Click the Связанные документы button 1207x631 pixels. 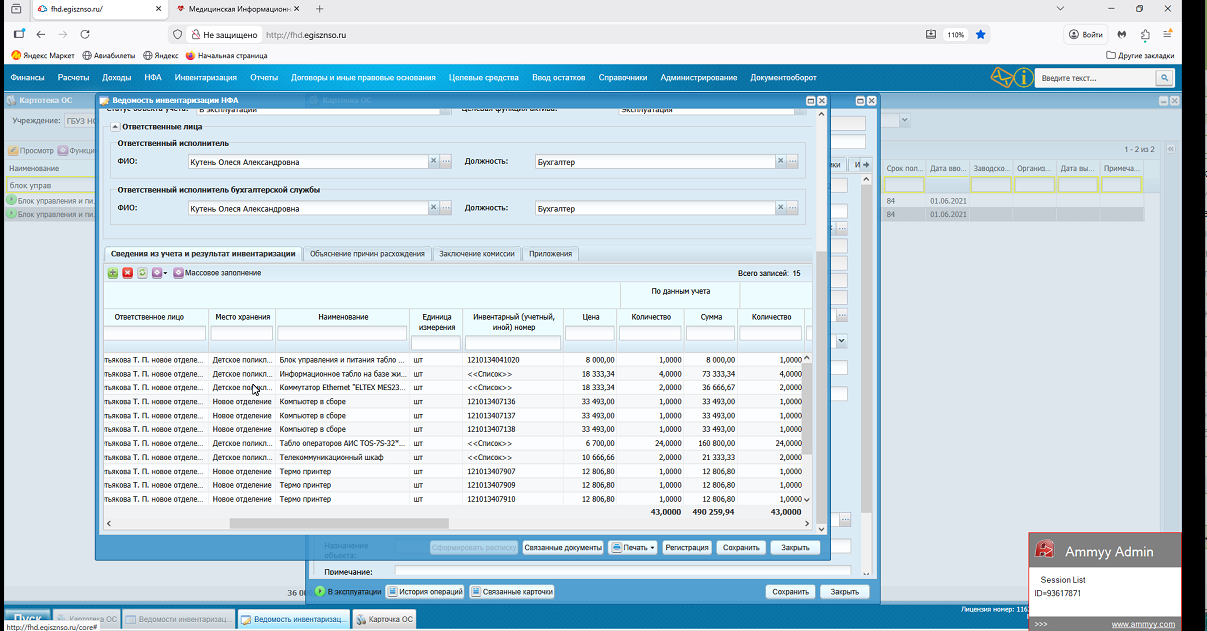[x=563, y=548]
